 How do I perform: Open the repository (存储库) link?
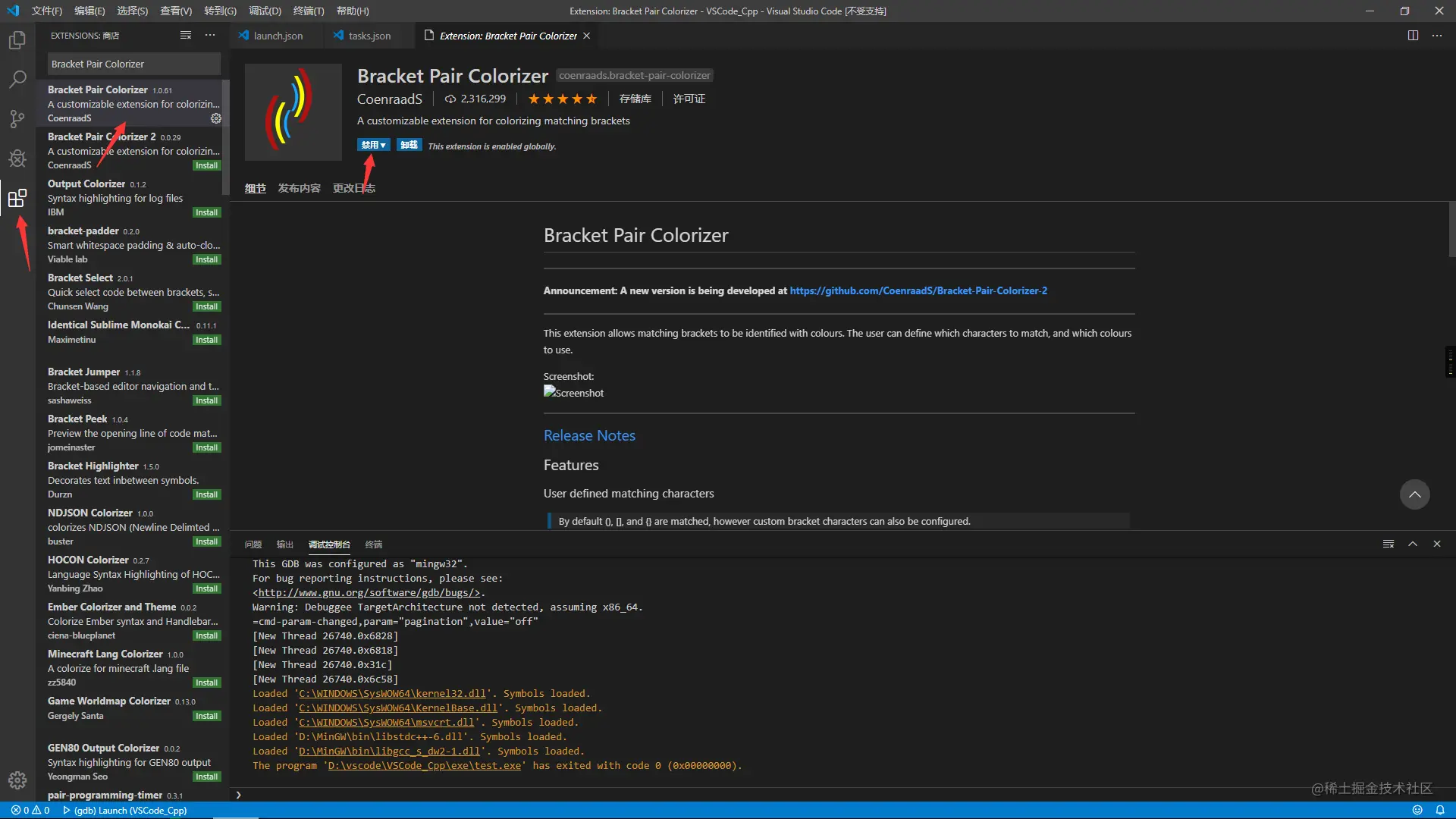pyautogui.click(x=635, y=99)
